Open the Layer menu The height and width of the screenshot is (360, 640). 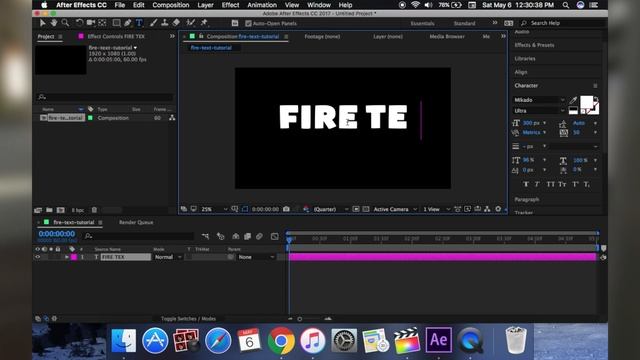(x=205, y=5)
